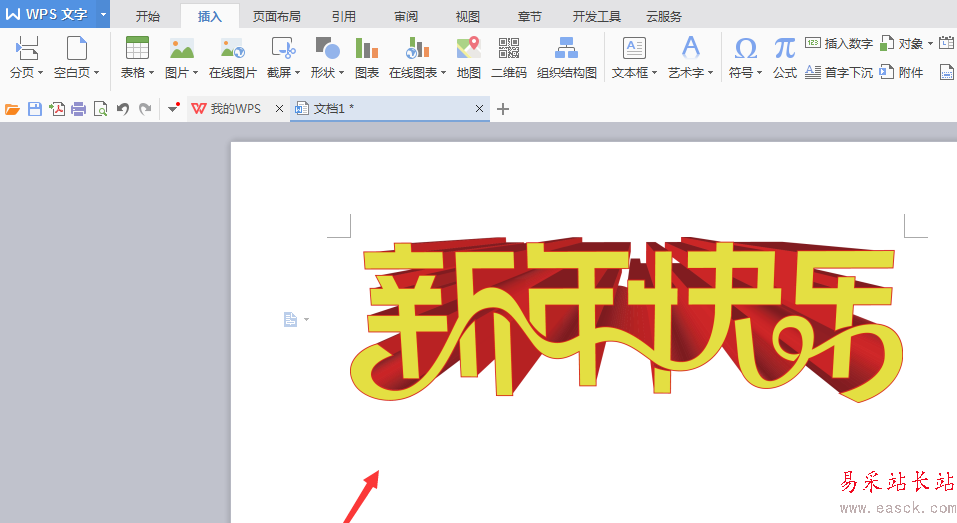Insert a 文本框 text box
957x523 pixels.
pos(634,48)
